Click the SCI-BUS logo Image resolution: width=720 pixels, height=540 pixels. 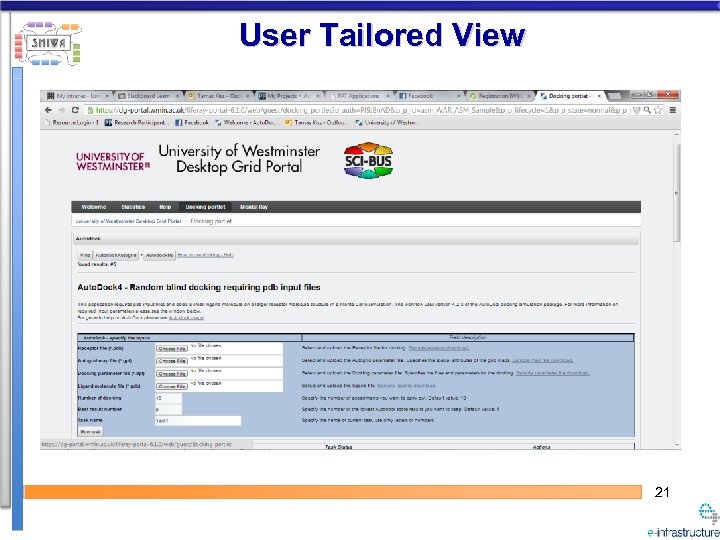368,160
